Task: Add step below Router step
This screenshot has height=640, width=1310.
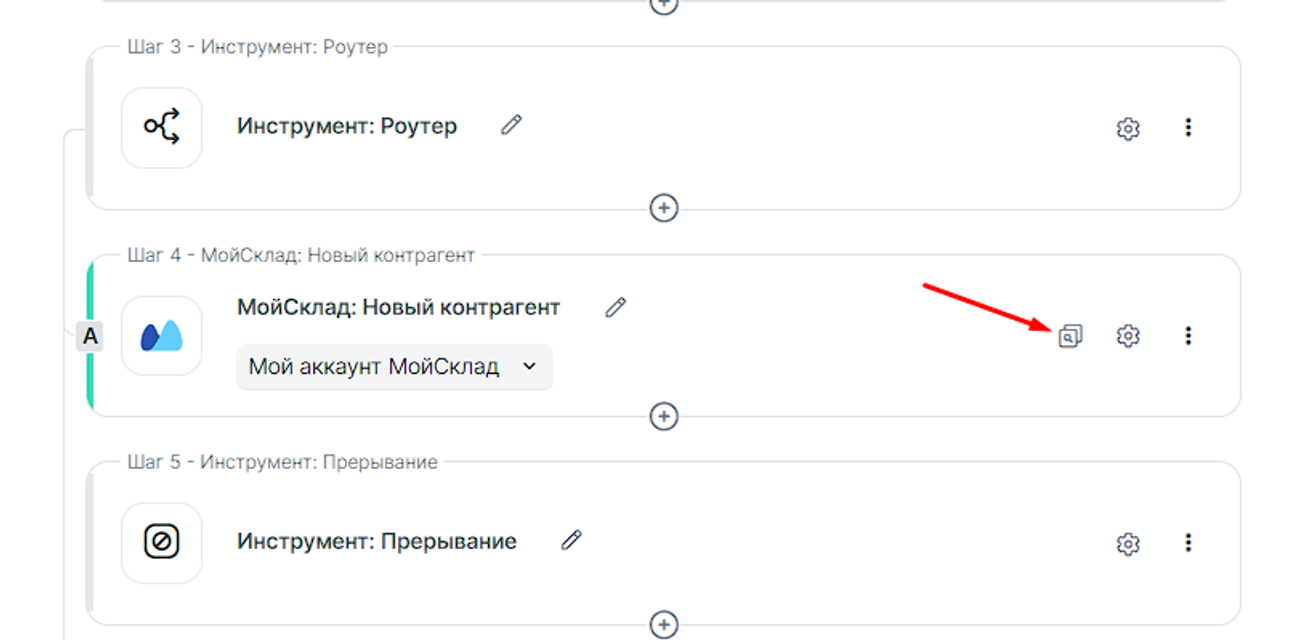Action: 664,208
